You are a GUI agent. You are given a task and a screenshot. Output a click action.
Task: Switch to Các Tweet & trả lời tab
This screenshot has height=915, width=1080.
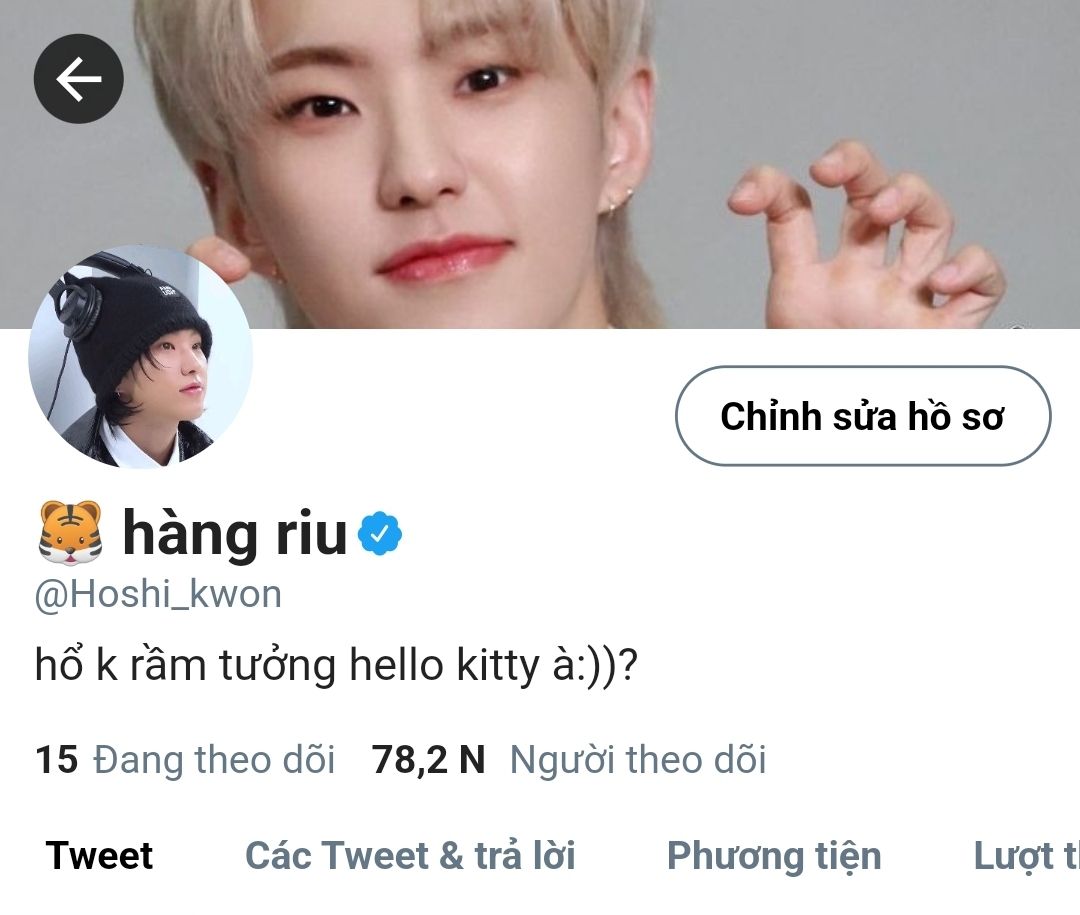click(x=410, y=856)
